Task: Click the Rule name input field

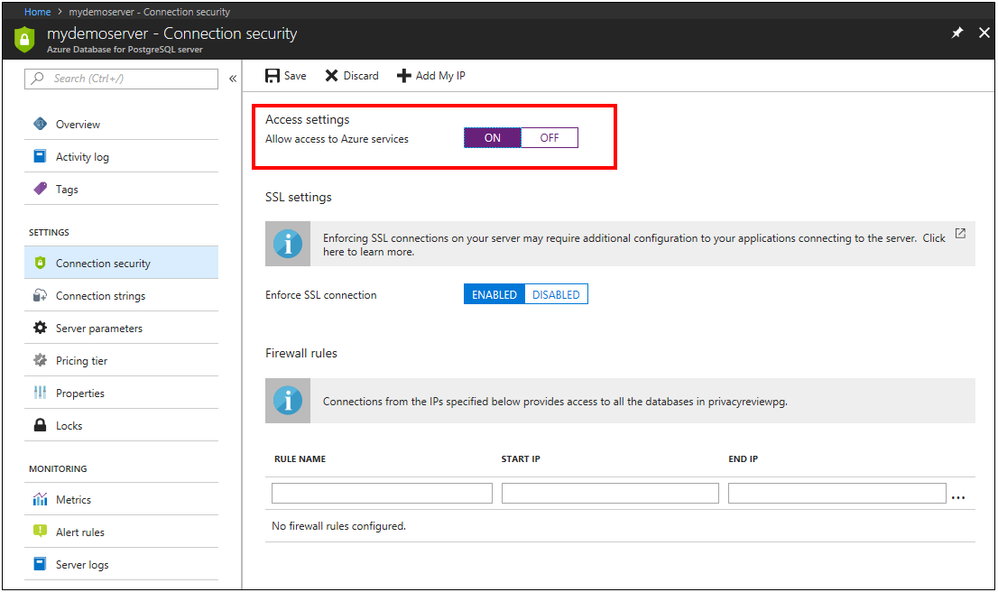Action: [x=382, y=493]
